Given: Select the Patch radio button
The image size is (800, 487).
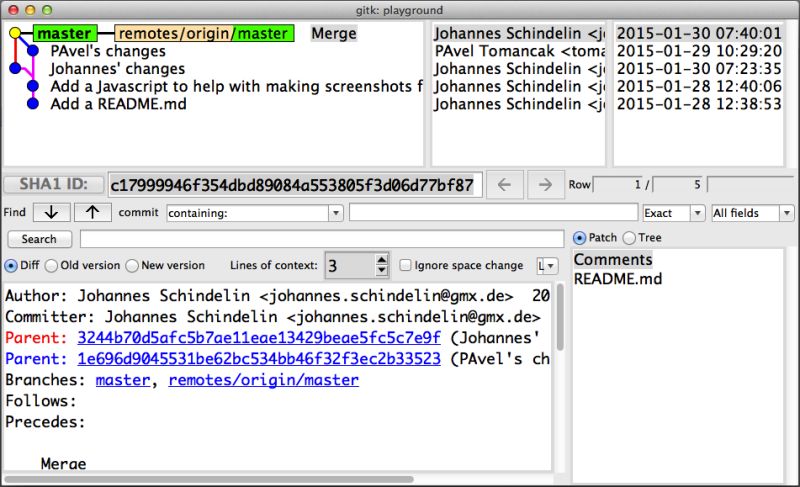Looking at the screenshot, I should (579, 238).
